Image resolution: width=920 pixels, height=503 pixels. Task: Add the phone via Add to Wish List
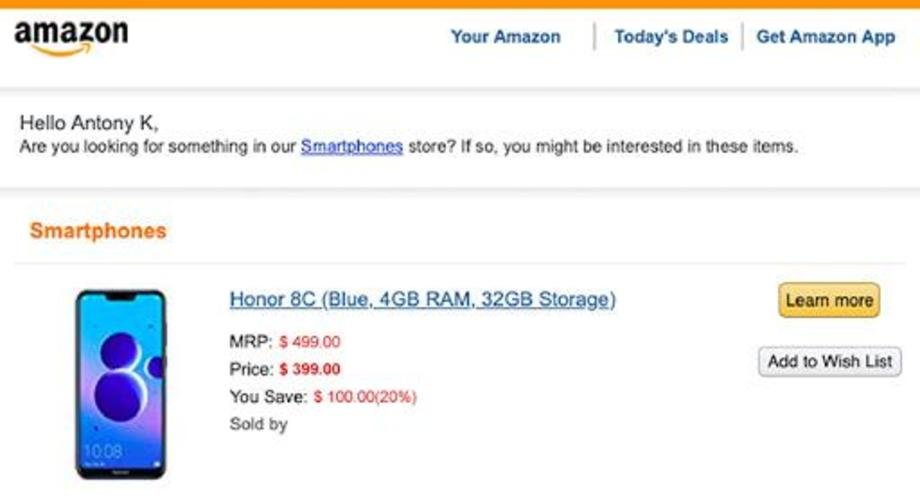pos(830,362)
